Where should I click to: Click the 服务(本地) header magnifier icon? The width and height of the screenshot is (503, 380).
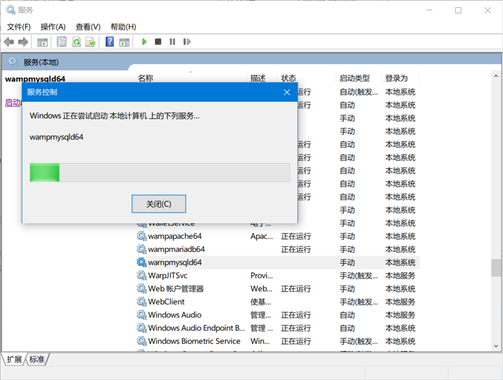click(x=13, y=62)
